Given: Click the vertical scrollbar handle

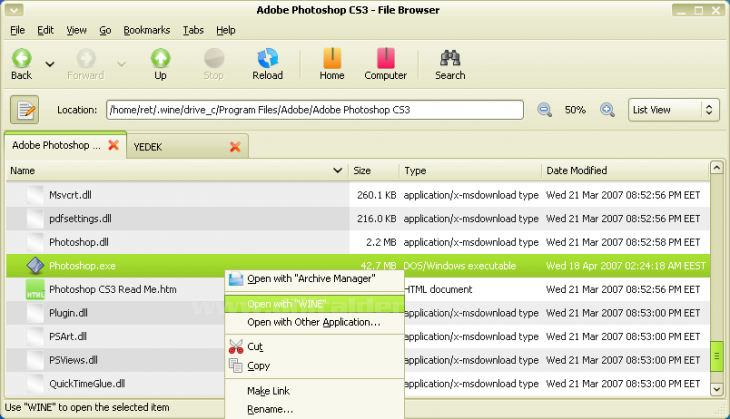Looking at the screenshot, I should (715, 356).
